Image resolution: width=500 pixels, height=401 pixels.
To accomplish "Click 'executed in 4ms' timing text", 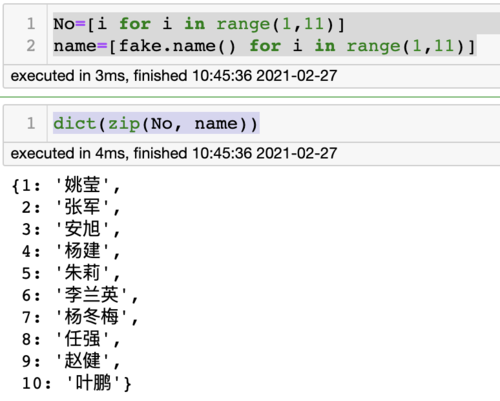I will click(x=174, y=154).
